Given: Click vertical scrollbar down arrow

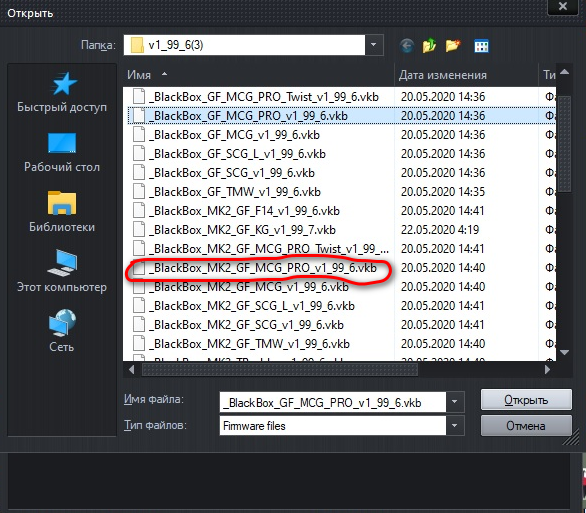Looking at the screenshot, I should pos(564,352).
